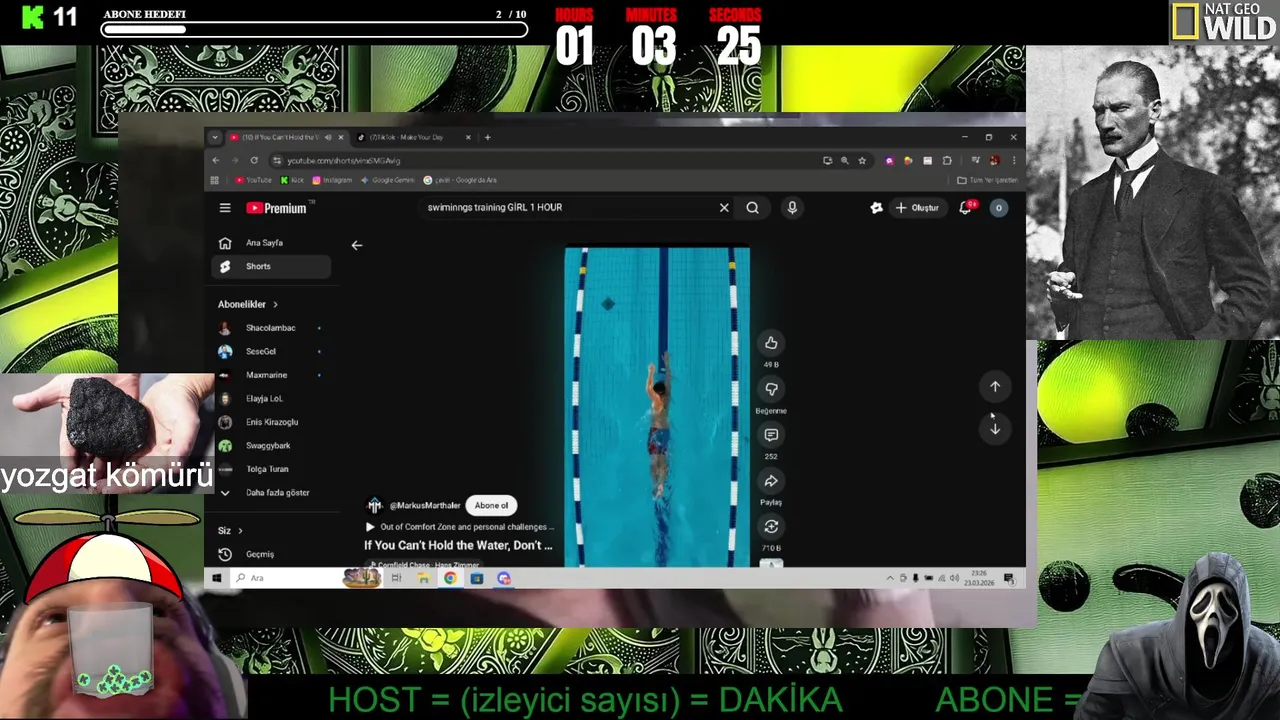The image size is (1280, 720).
Task: Open Tüm Yer İşaretleri folder
Action: click(x=987, y=180)
